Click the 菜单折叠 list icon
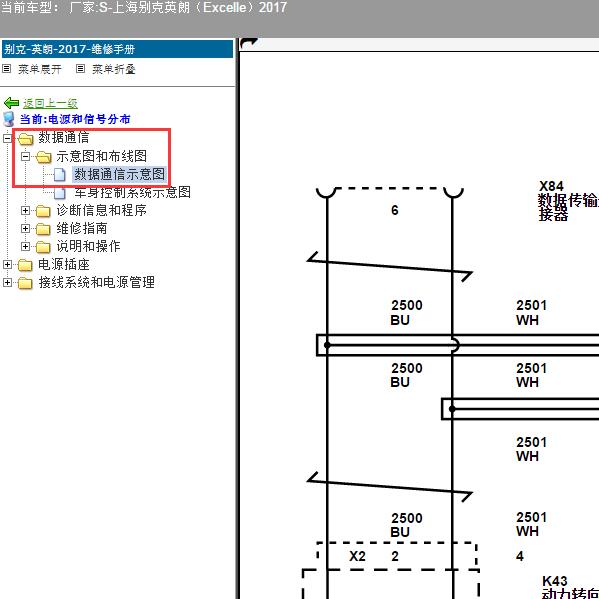Viewport: 599px width, 599px height. click(80, 69)
